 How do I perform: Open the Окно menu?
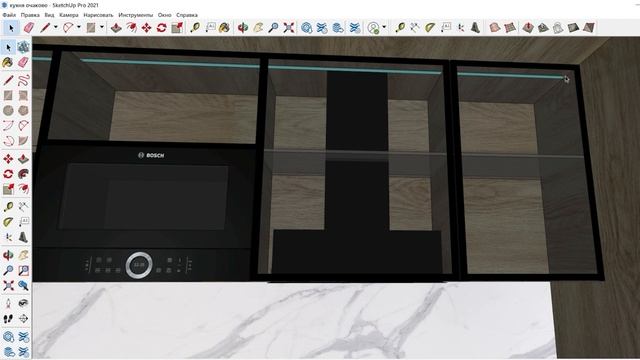pyautogui.click(x=164, y=15)
